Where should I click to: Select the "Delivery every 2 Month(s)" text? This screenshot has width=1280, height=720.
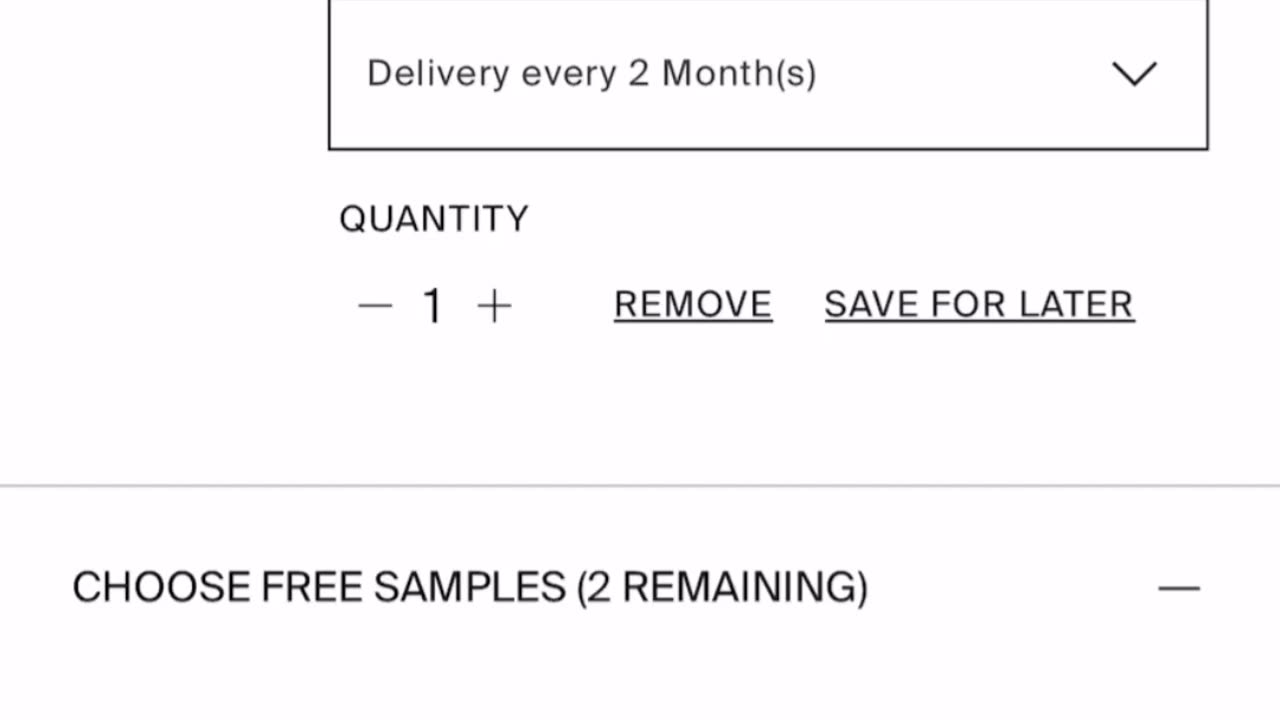click(x=591, y=74)
